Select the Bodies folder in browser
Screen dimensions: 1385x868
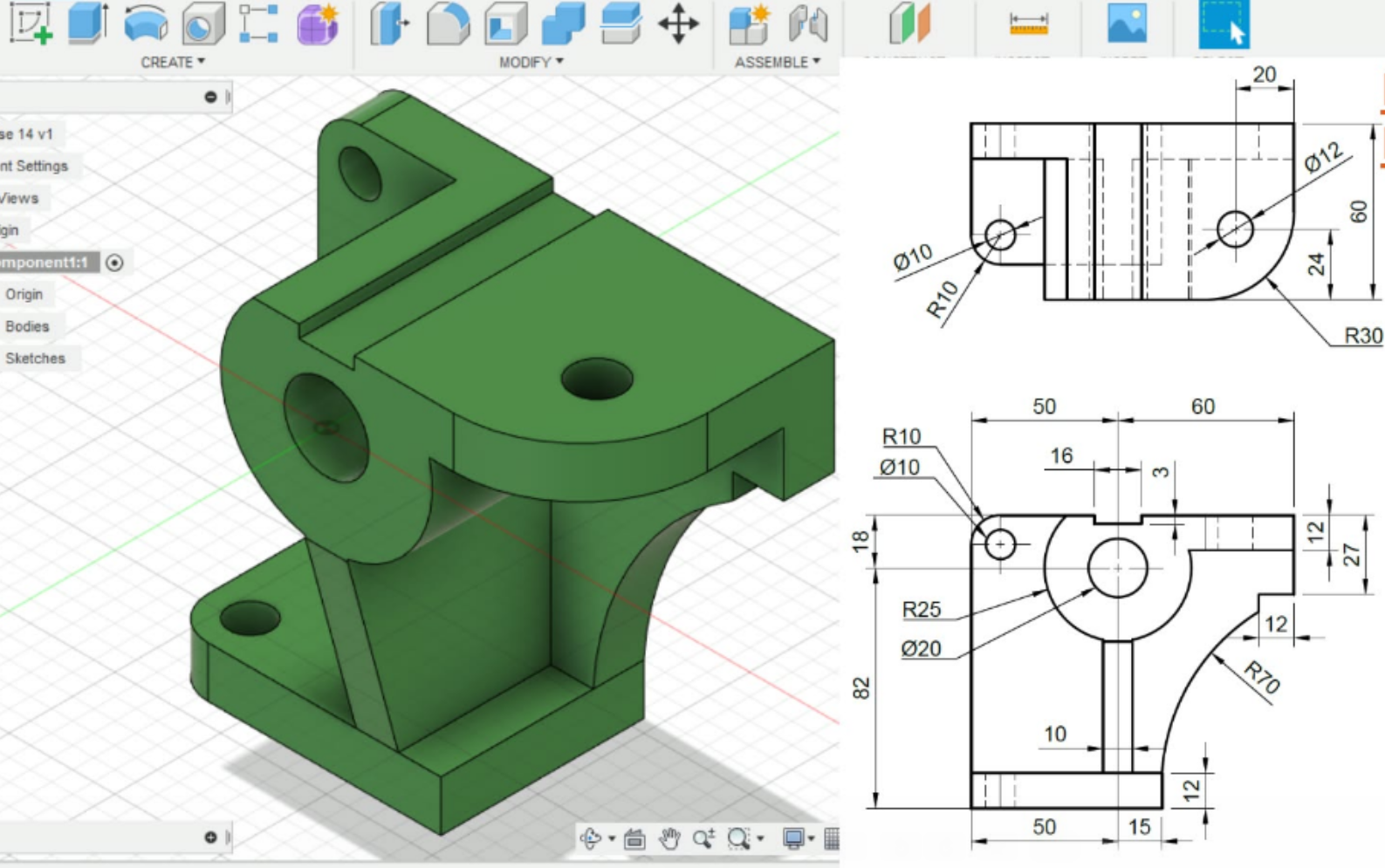(x=27, y=326)
